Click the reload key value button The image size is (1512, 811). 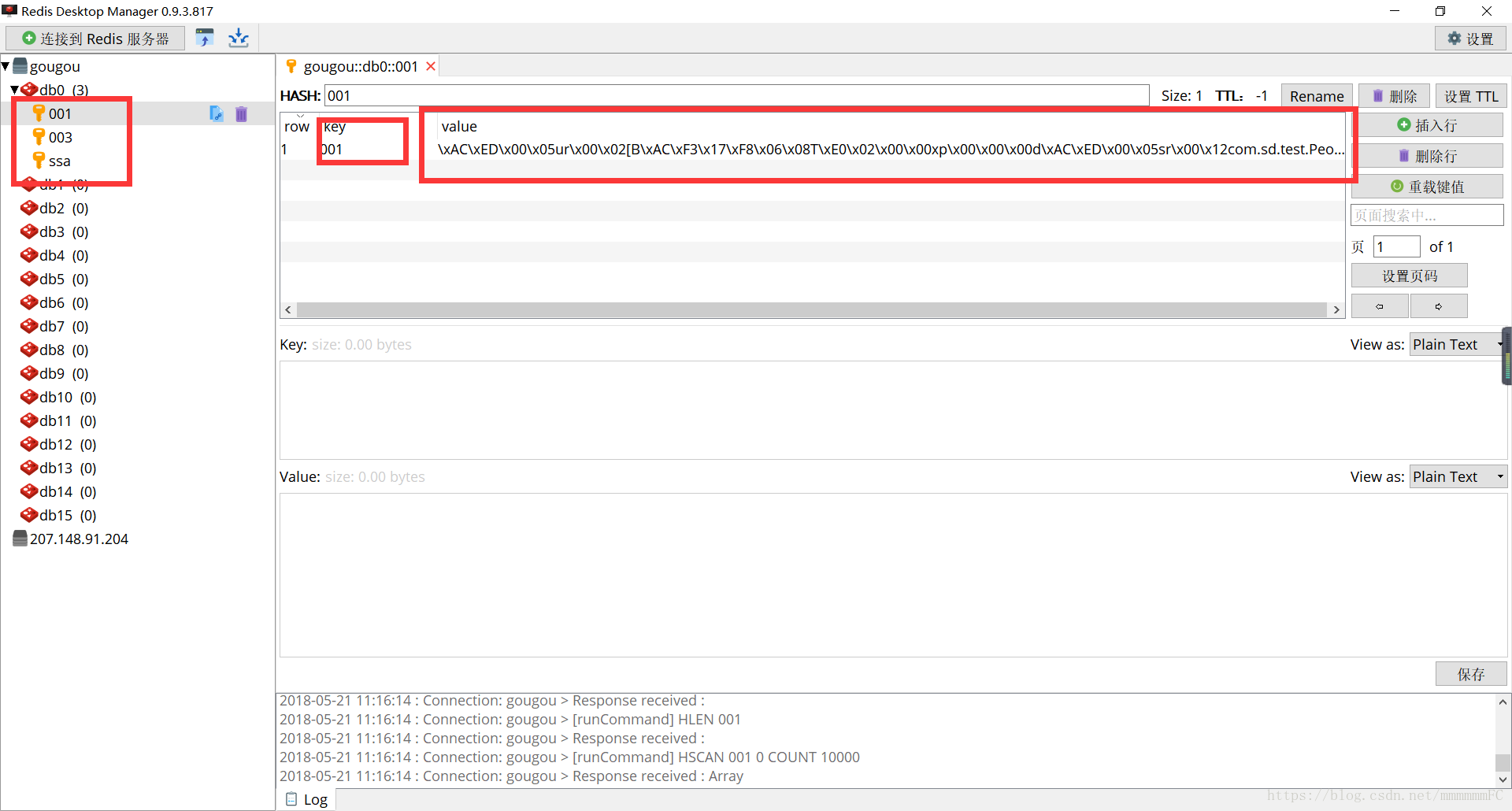tap(1427, 187)
